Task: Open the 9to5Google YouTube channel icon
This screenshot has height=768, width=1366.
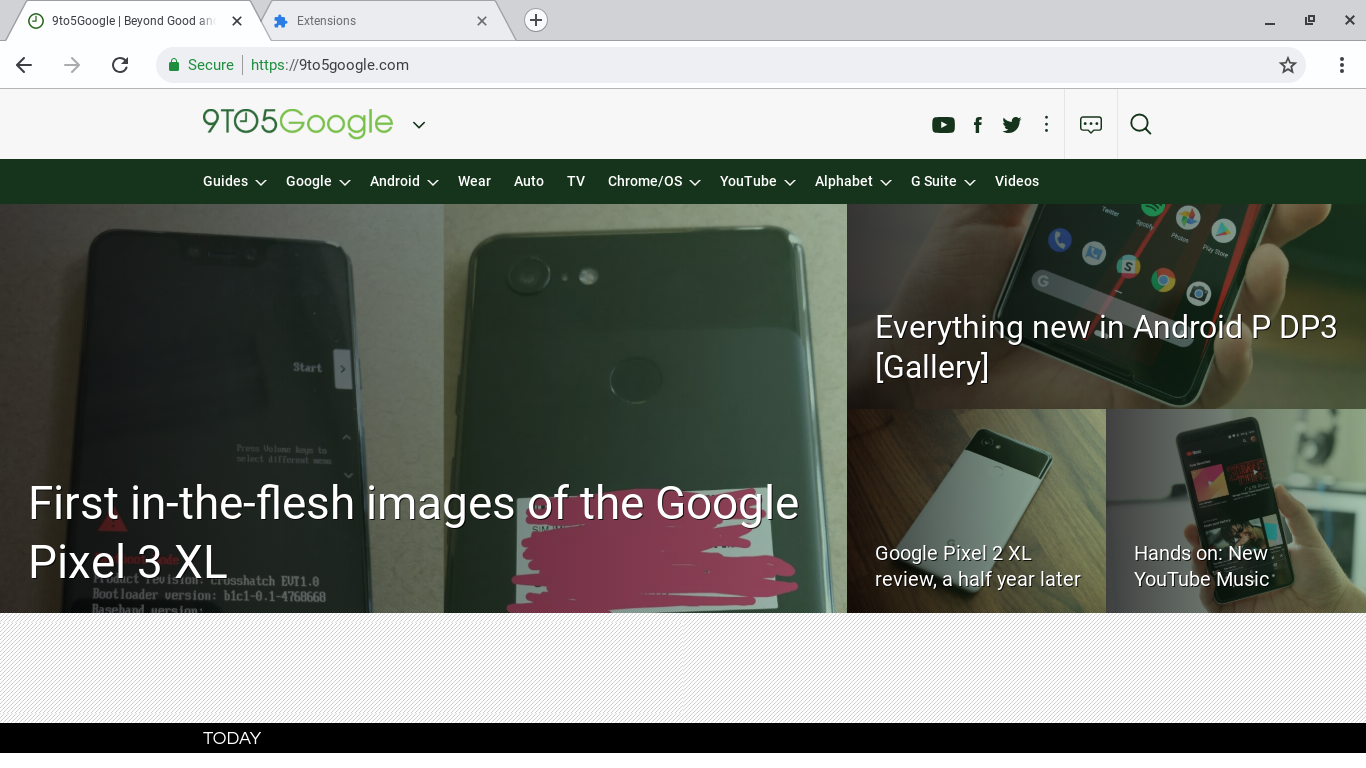Action: point(943,125)
